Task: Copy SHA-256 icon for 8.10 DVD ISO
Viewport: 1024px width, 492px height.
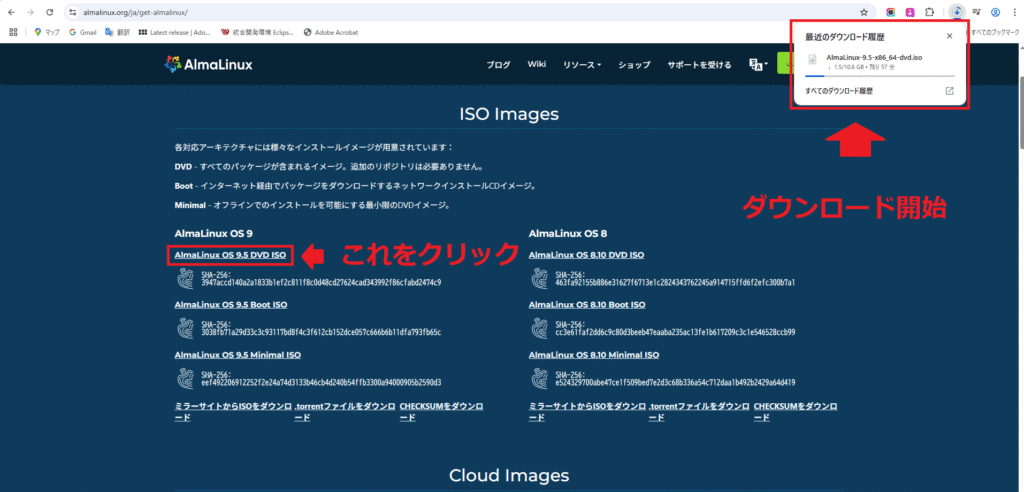Action: (539, 279)
